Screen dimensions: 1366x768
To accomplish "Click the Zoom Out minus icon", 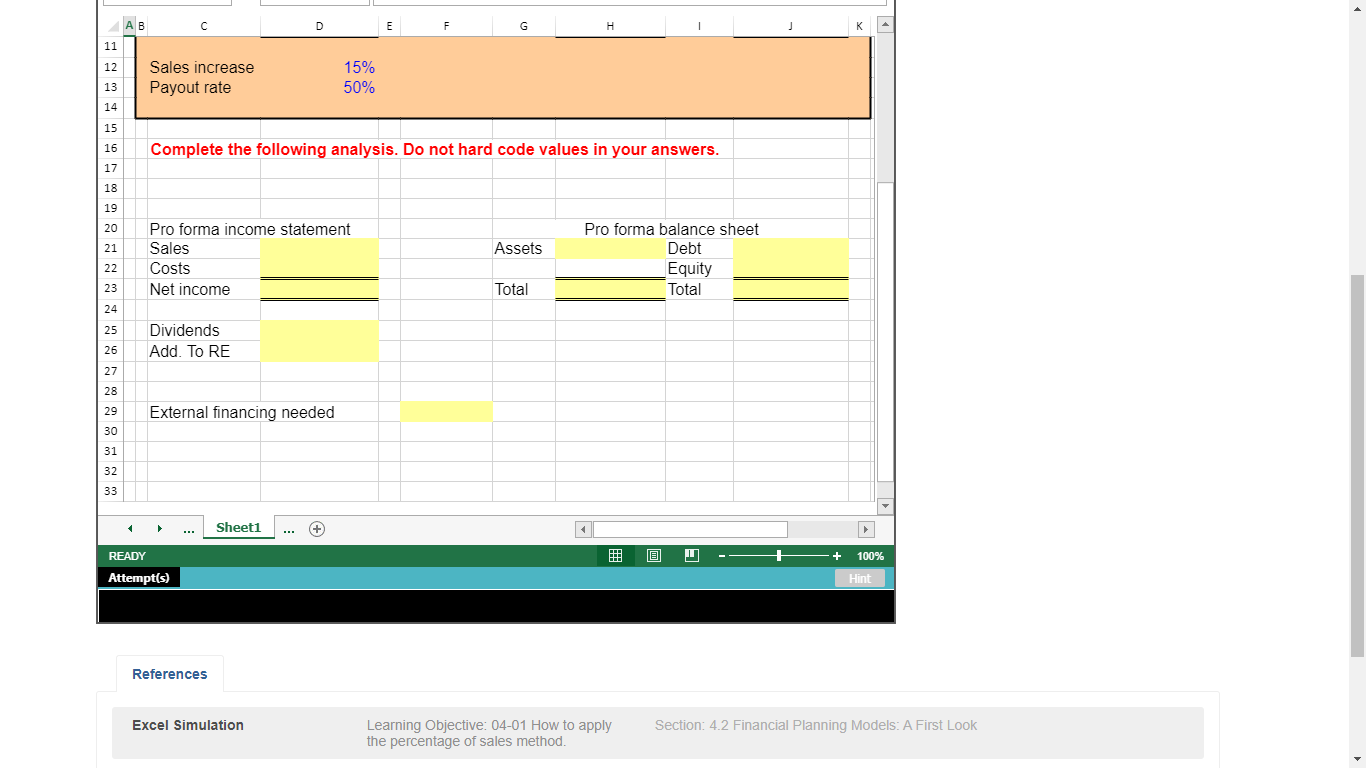I will [x=721, y=556].
